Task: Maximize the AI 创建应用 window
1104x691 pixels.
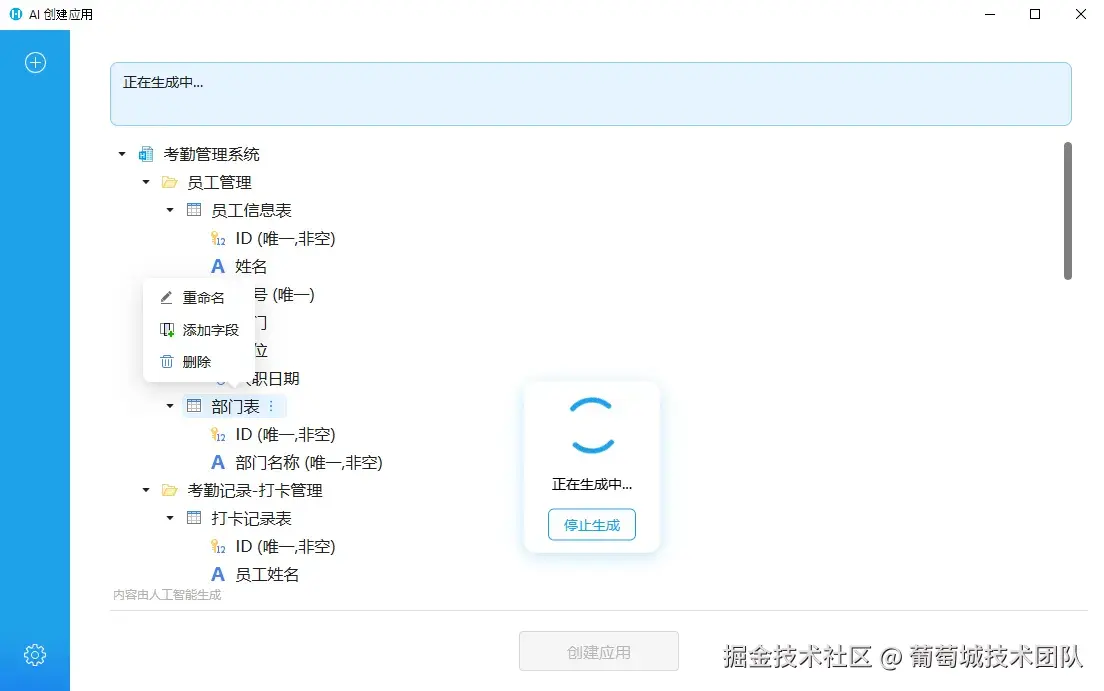Action: point(1034,14)
